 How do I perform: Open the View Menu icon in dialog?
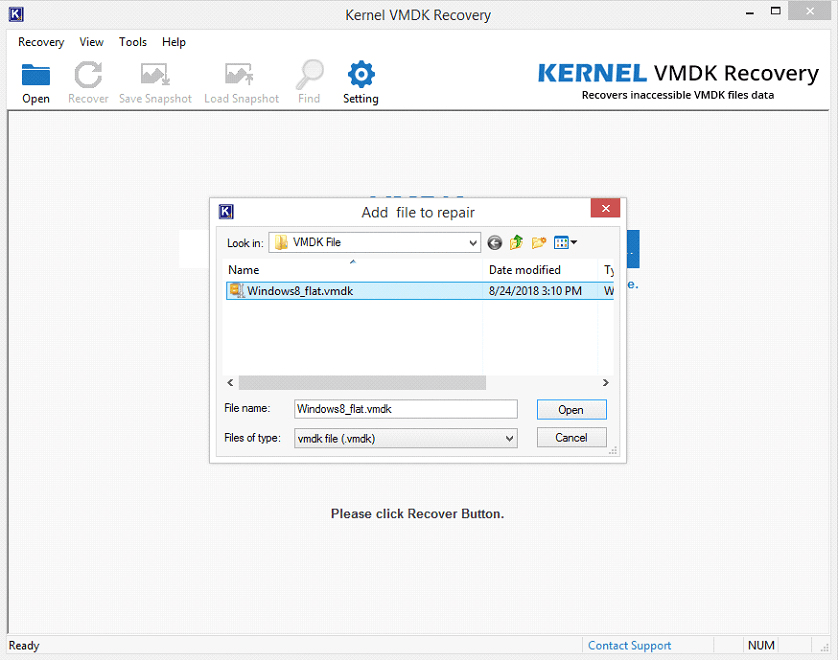coord(565,243)
